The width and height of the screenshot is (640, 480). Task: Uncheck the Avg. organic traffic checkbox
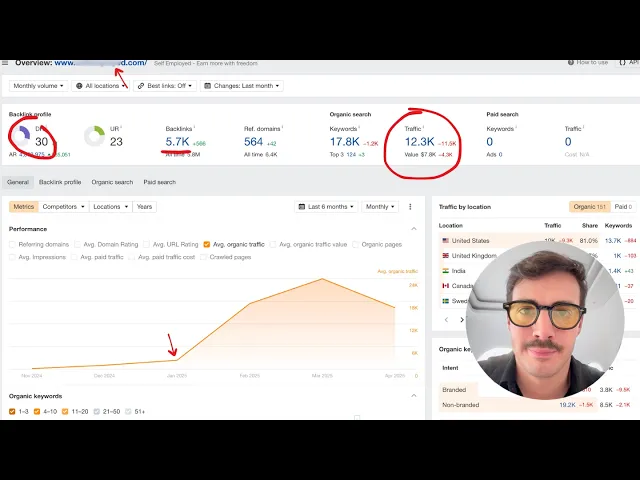(x=207, y=244)
